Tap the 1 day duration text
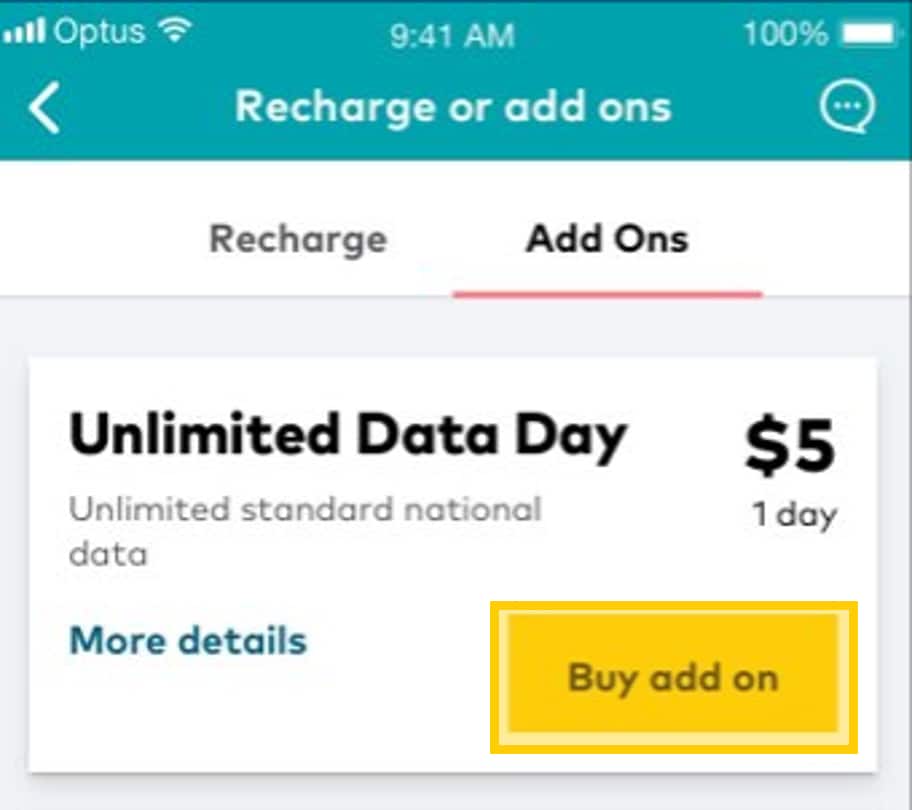Viewport: 912px width, 810px height. (x=795, y=515)
